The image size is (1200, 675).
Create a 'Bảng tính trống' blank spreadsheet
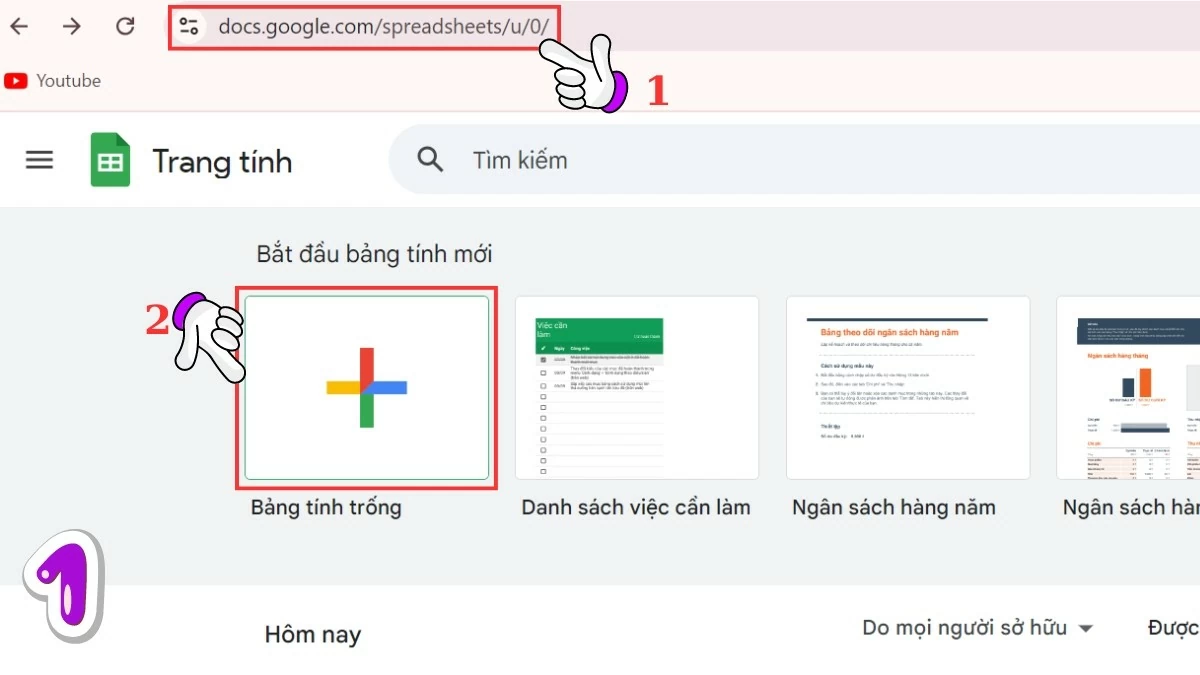(366, 389)
